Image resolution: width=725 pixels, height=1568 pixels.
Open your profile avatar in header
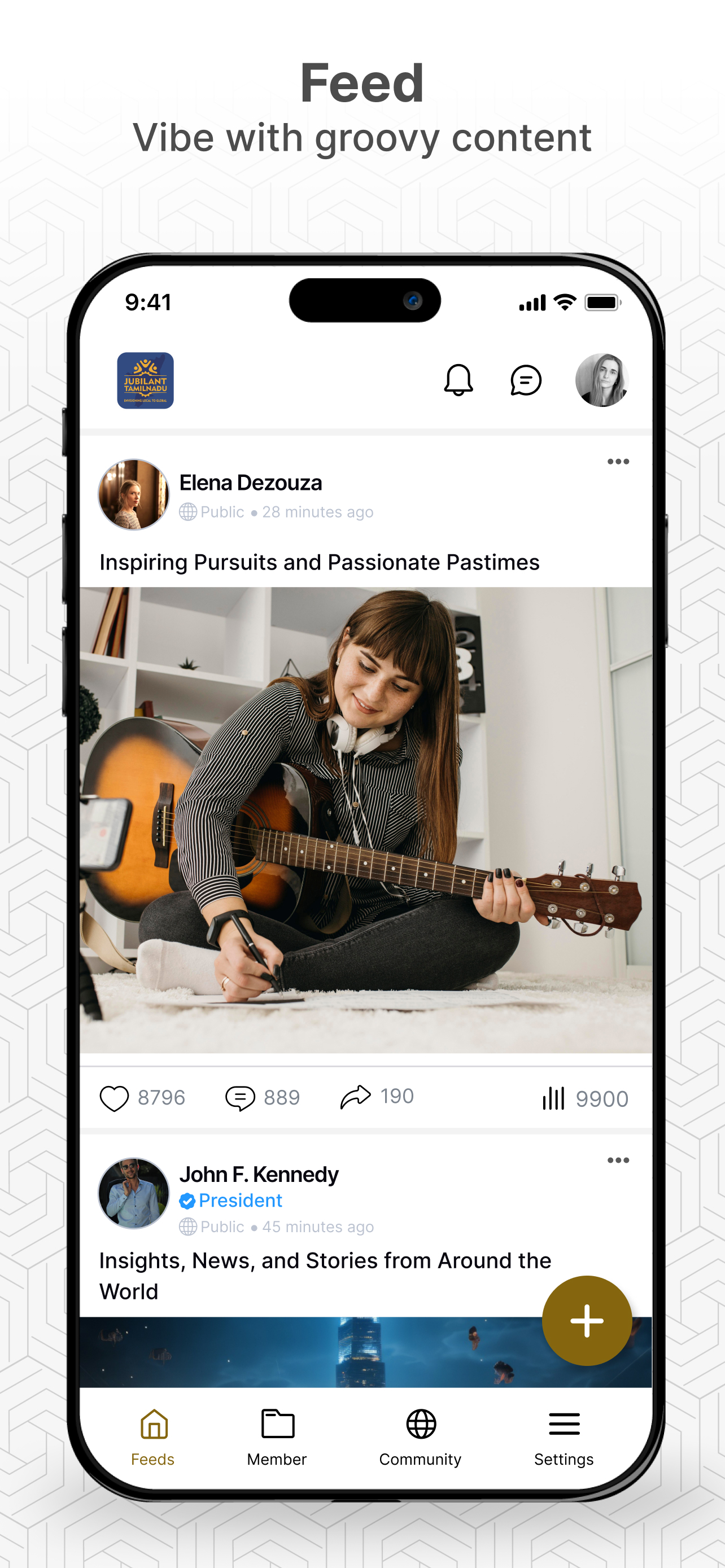click(601, 380)
